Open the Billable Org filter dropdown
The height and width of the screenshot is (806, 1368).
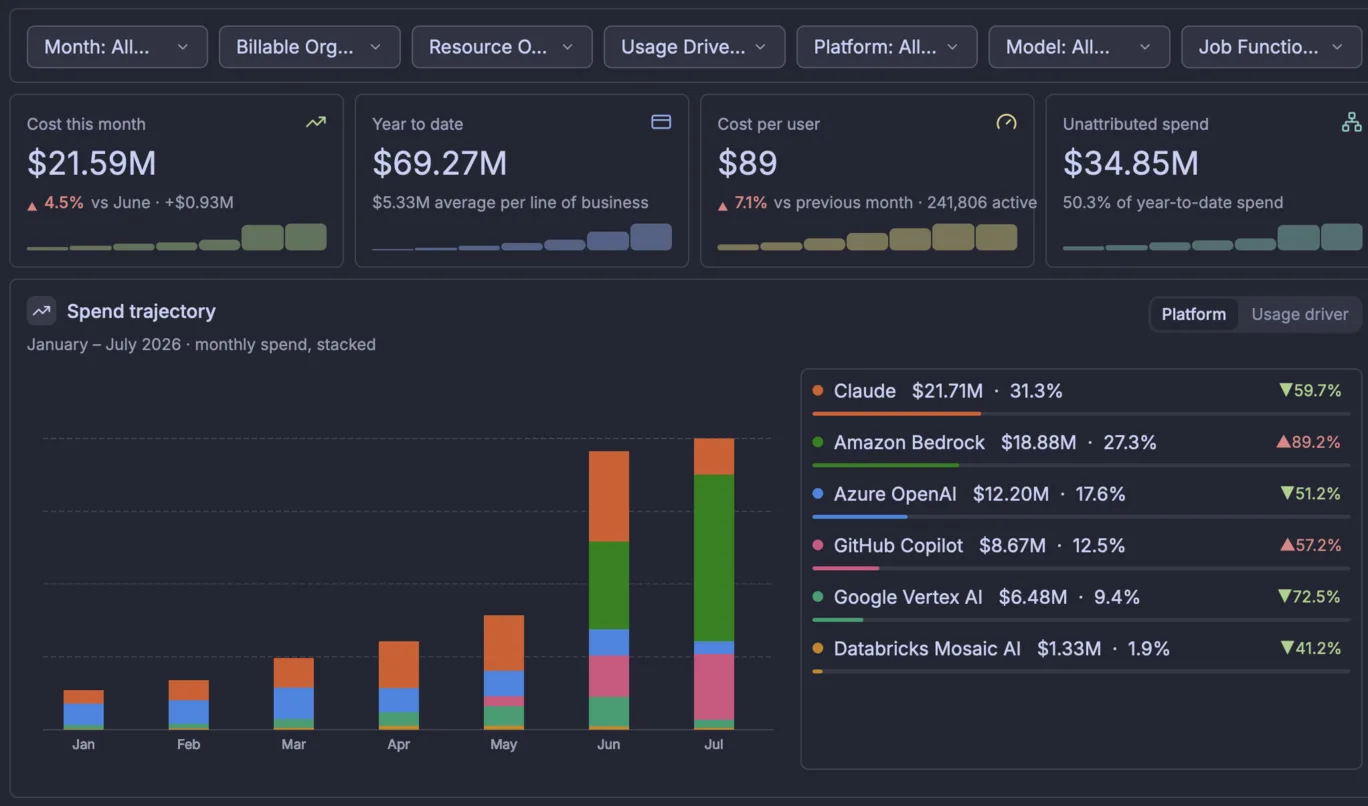(310, 47)
